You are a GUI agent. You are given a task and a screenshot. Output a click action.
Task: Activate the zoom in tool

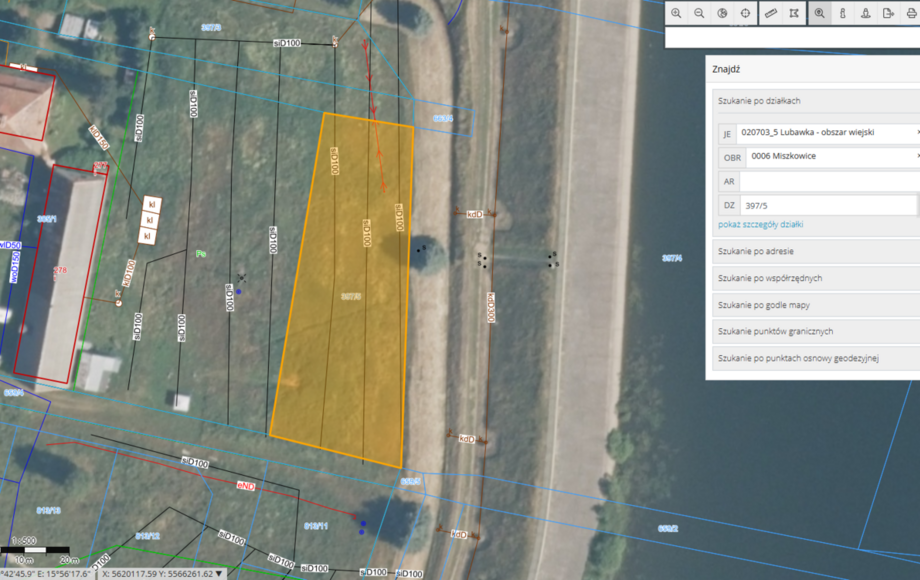point(676,13)
